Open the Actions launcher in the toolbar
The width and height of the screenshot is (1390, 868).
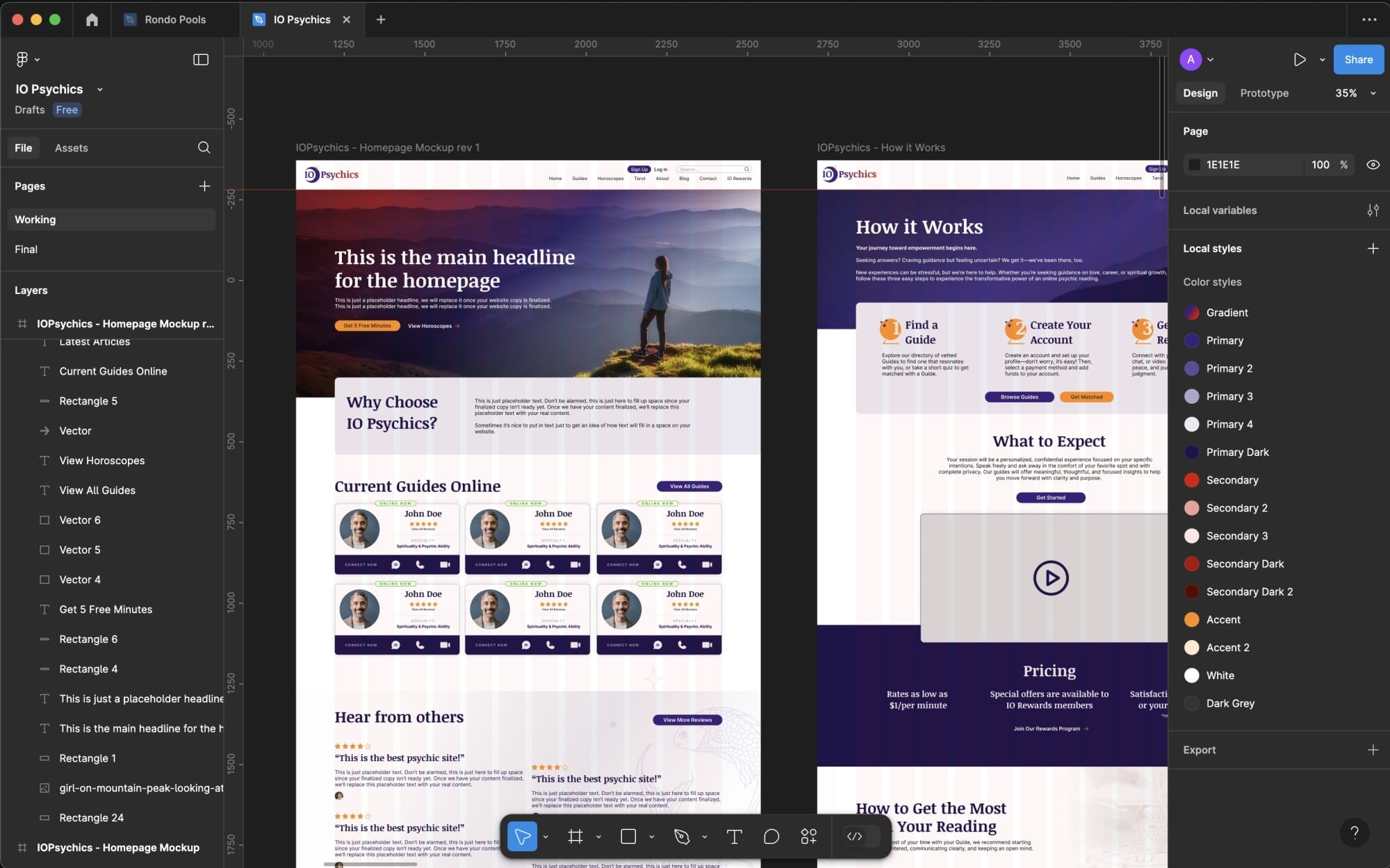point(808,837)
